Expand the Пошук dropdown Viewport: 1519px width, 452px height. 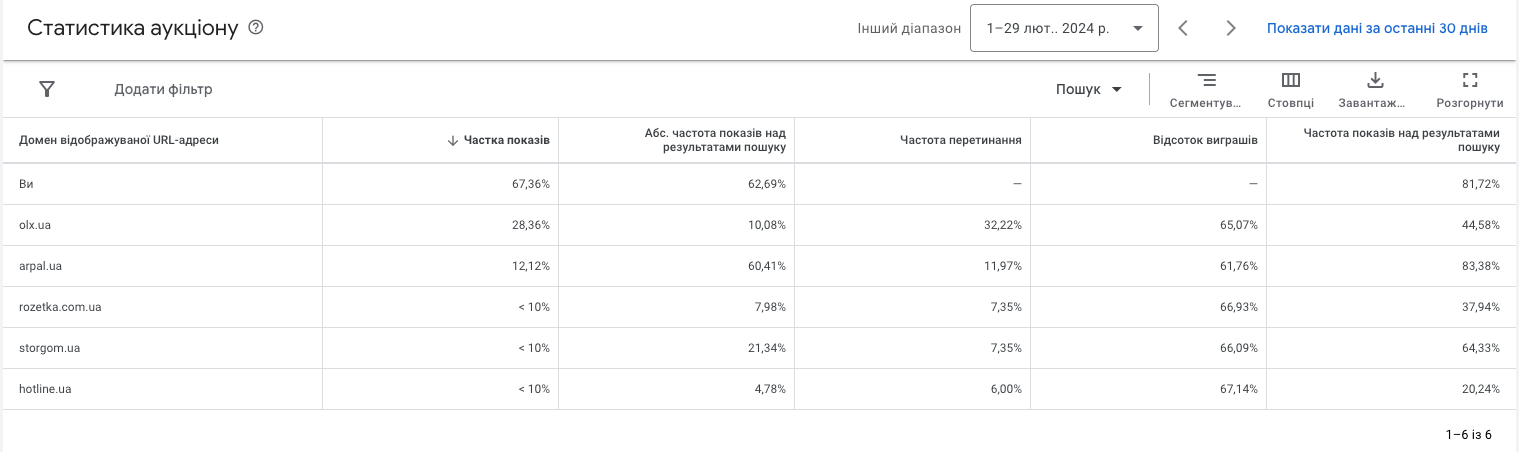pyautogui.click(x=1089, y=89)
